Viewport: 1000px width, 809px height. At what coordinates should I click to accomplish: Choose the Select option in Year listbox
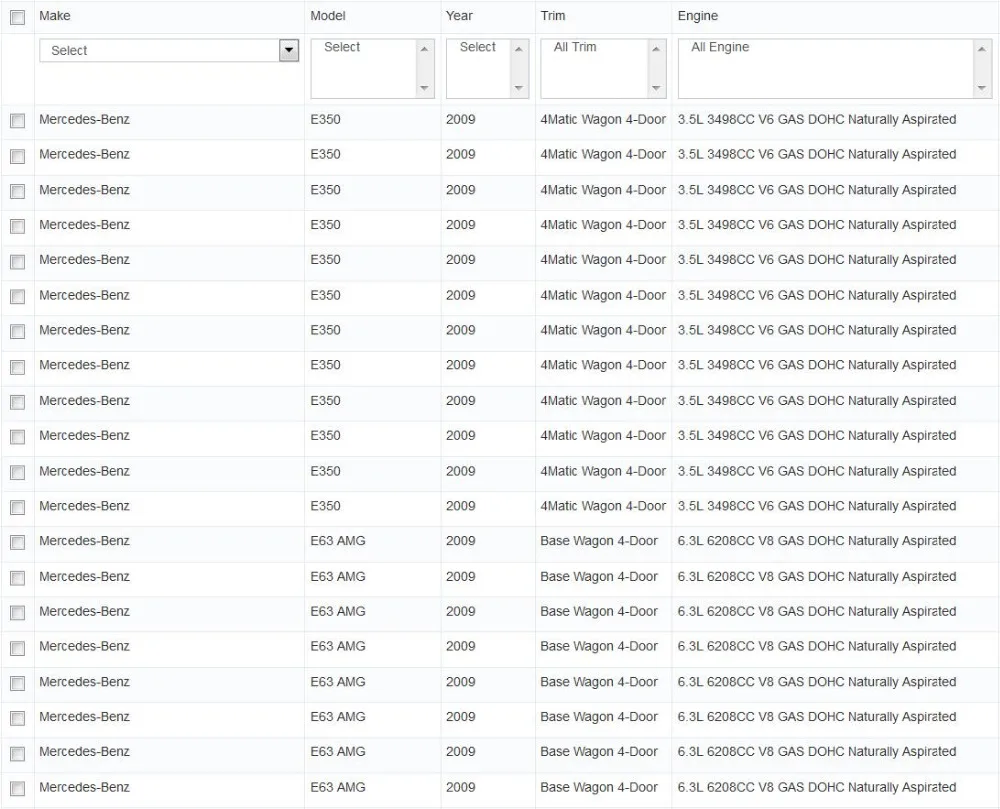[x=478, y=47]
